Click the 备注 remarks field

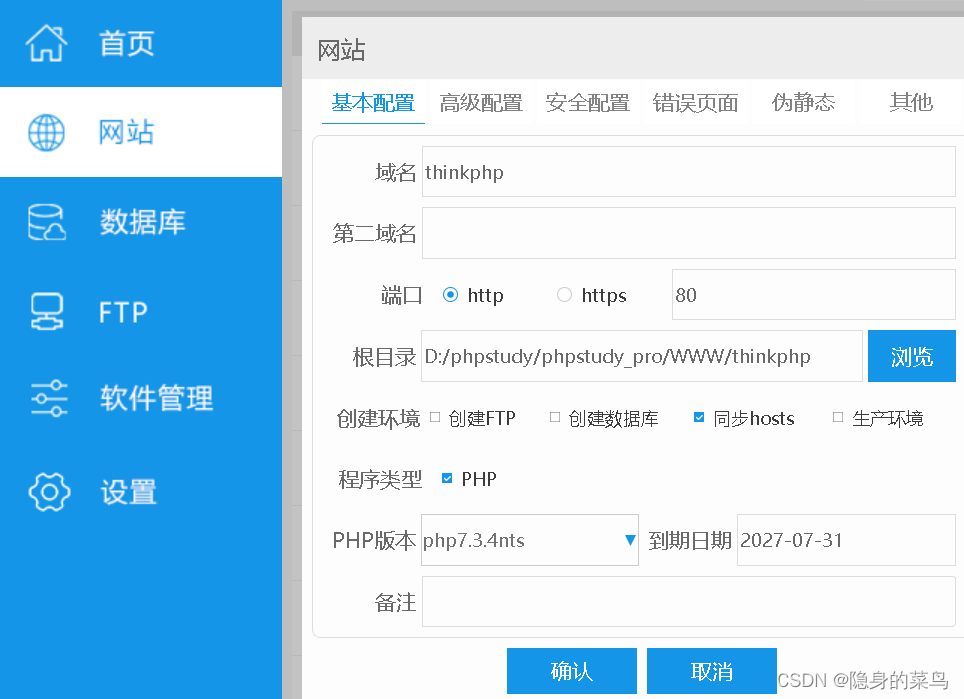689,601
